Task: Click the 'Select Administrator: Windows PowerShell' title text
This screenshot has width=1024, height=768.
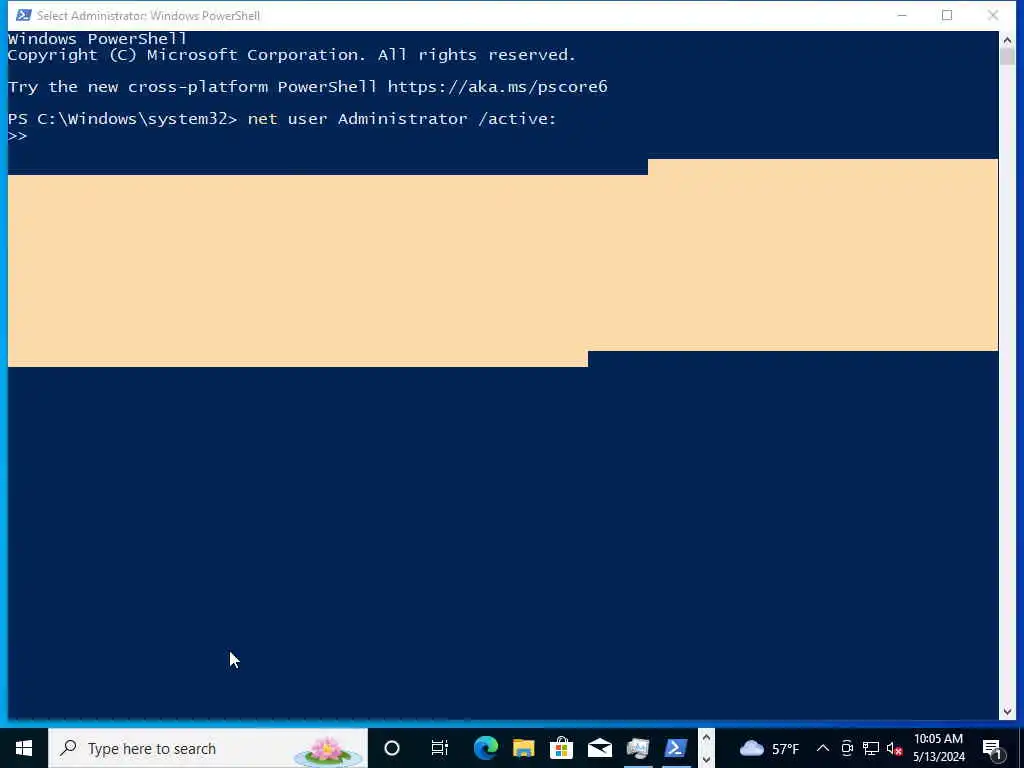Action: click(x=148, y=16)
